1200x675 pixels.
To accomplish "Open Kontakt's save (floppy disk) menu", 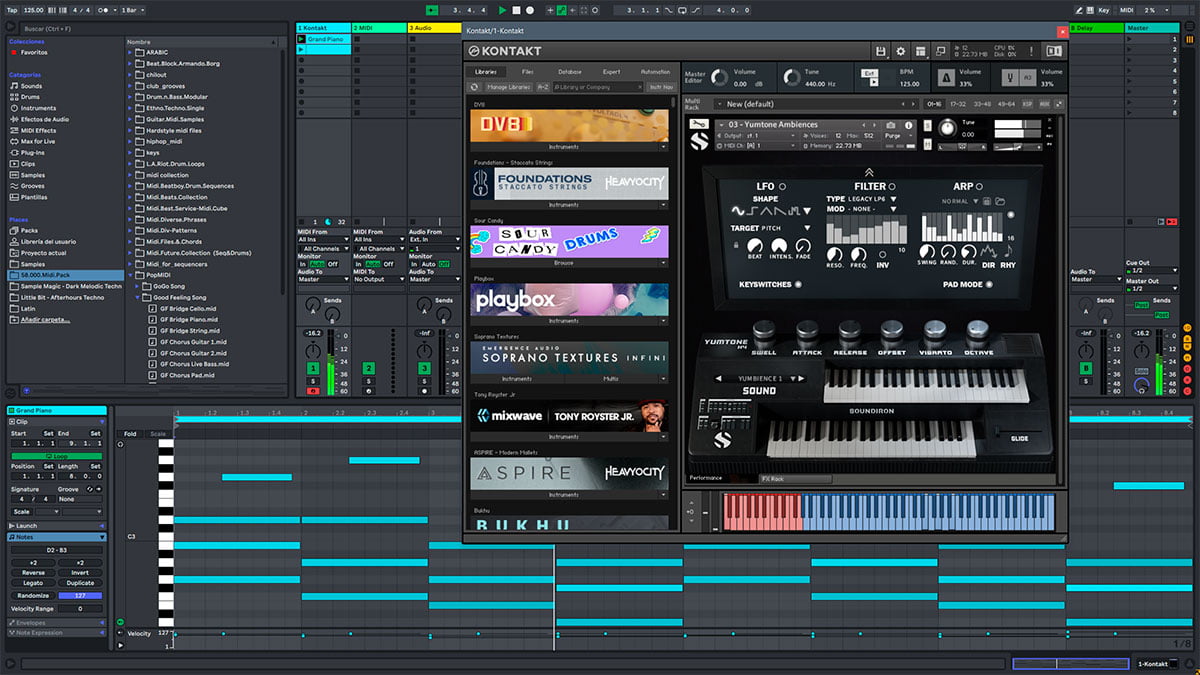I will click(x=880, y=51).
